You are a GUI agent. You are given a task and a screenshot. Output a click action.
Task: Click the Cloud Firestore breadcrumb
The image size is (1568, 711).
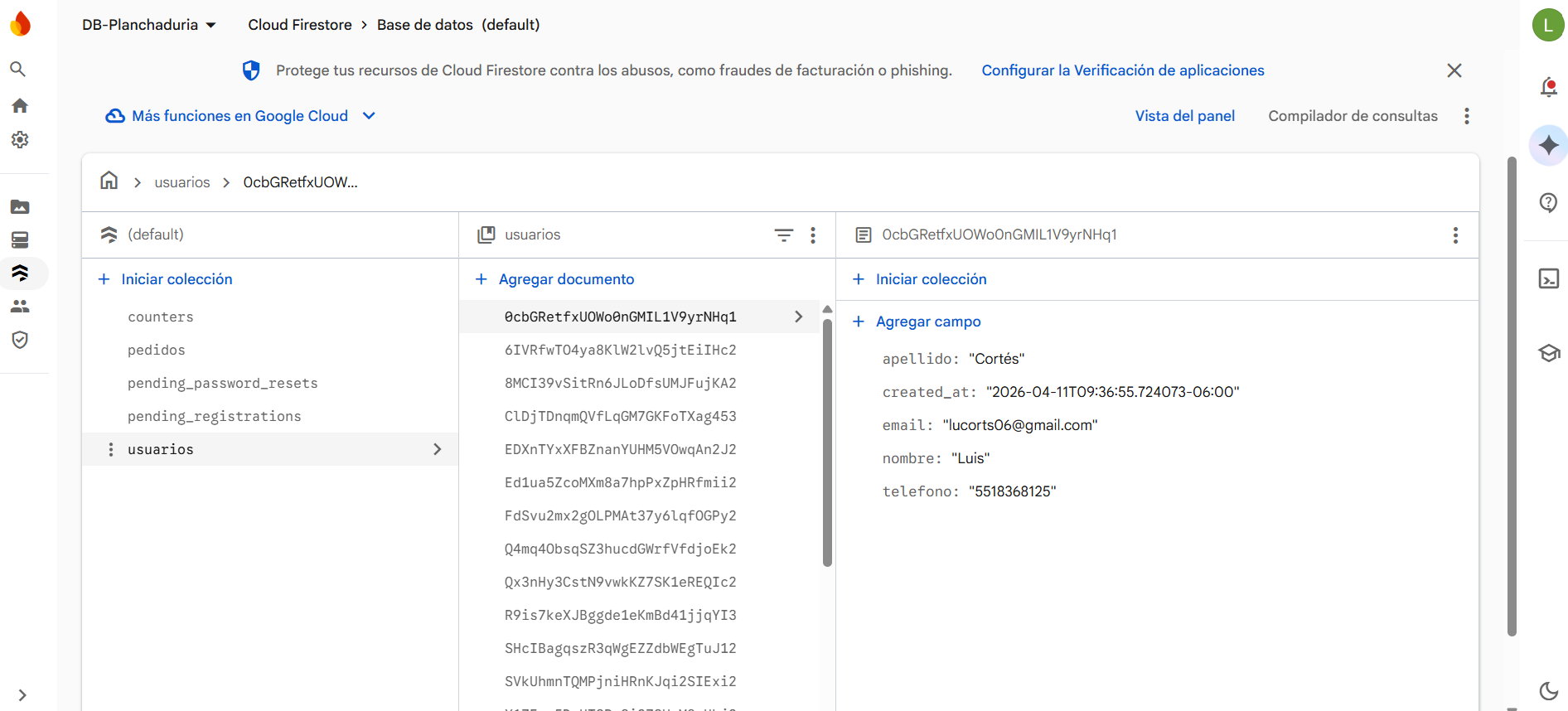(x=300, y=25)
